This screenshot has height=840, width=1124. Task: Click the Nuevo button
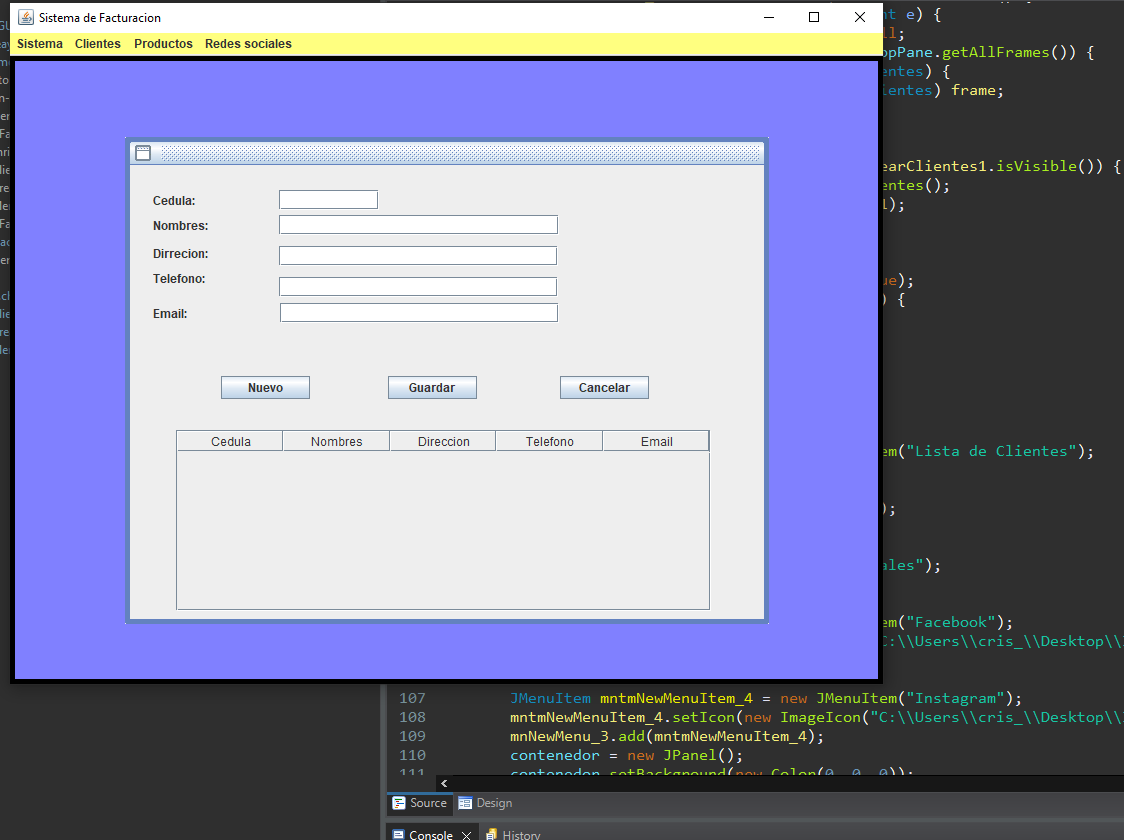click(x=265, y=387)
